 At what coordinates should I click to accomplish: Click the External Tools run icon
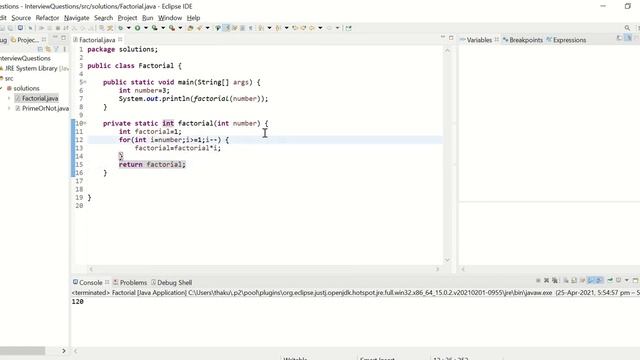[172, 28]
